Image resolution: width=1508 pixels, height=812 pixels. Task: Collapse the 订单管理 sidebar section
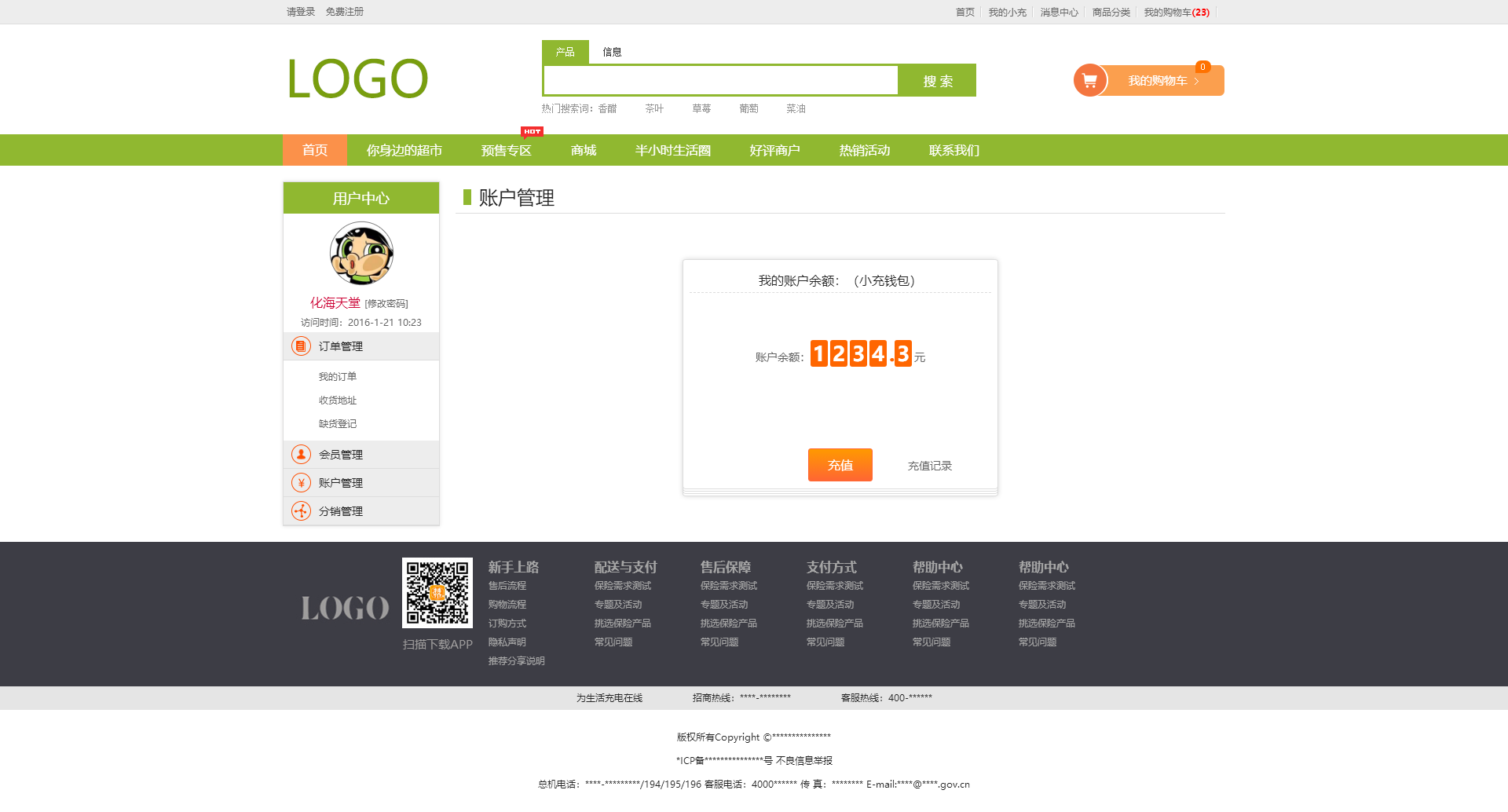tap(341, 346)
